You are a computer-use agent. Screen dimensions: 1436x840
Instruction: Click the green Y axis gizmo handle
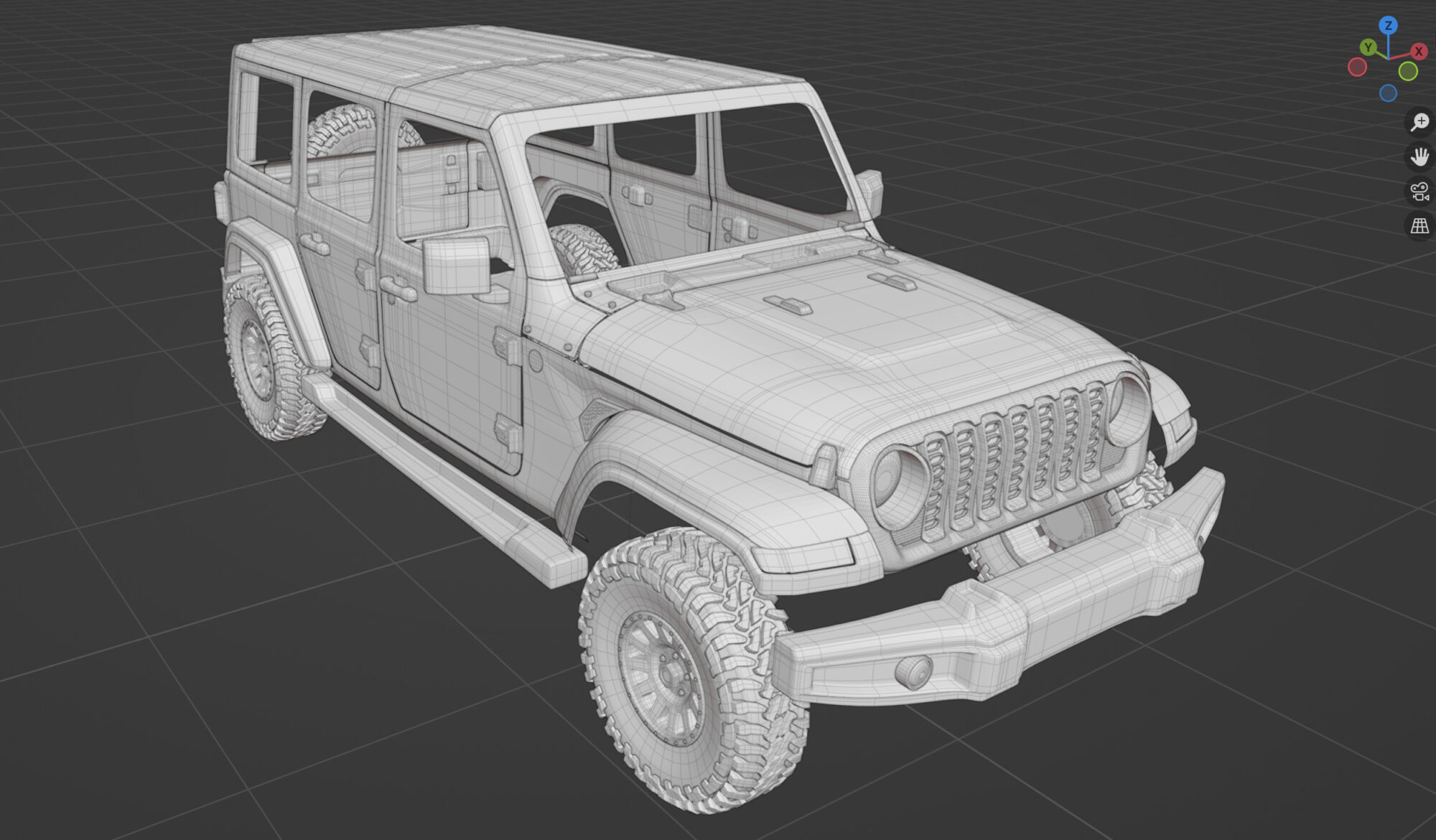(x=1369, y=47)
